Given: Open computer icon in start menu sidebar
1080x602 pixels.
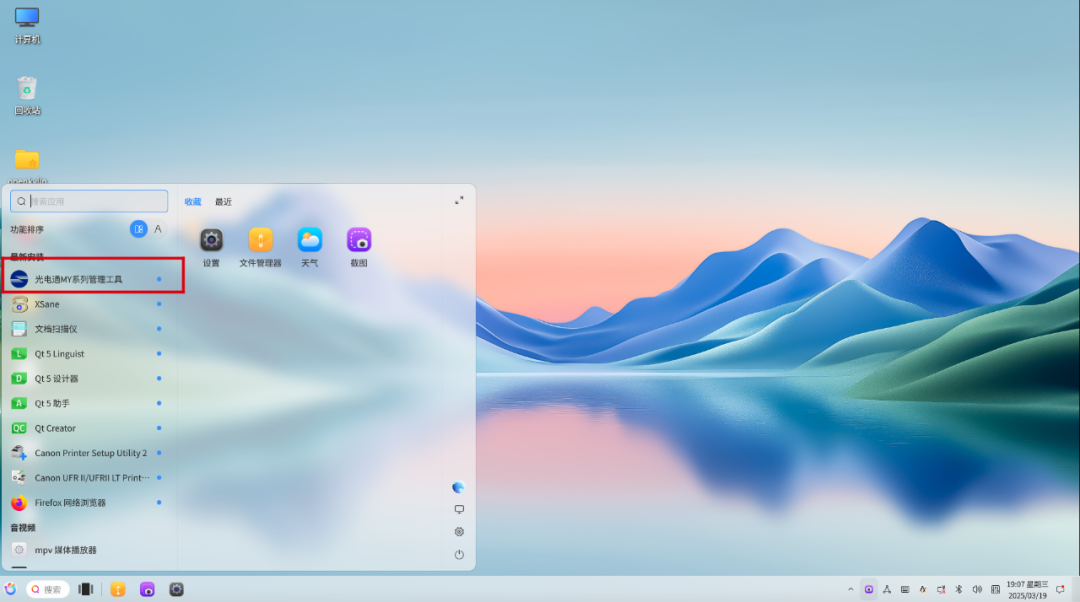Looking at the screenshot, I should [459, 510].
